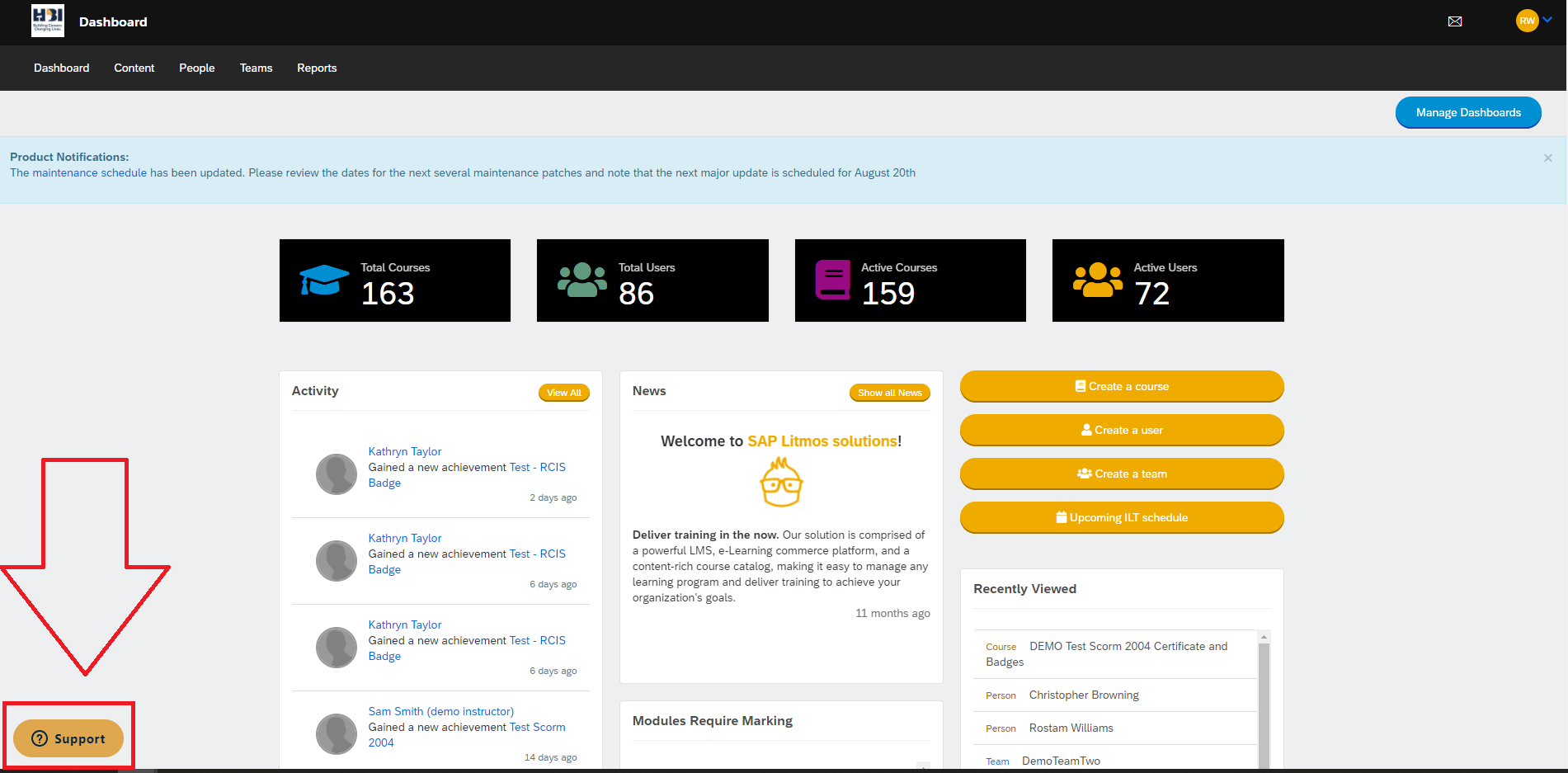
Task: Open the mail envelope icon in header
Action: pyautogui.click(x=1455, y=21)
